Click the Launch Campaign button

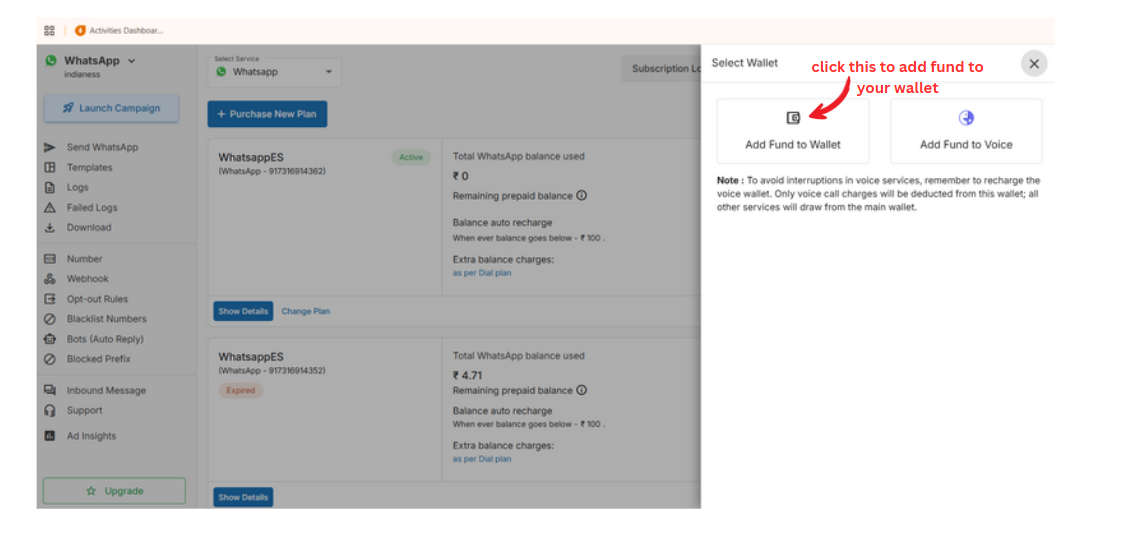[x=112, y=108]
